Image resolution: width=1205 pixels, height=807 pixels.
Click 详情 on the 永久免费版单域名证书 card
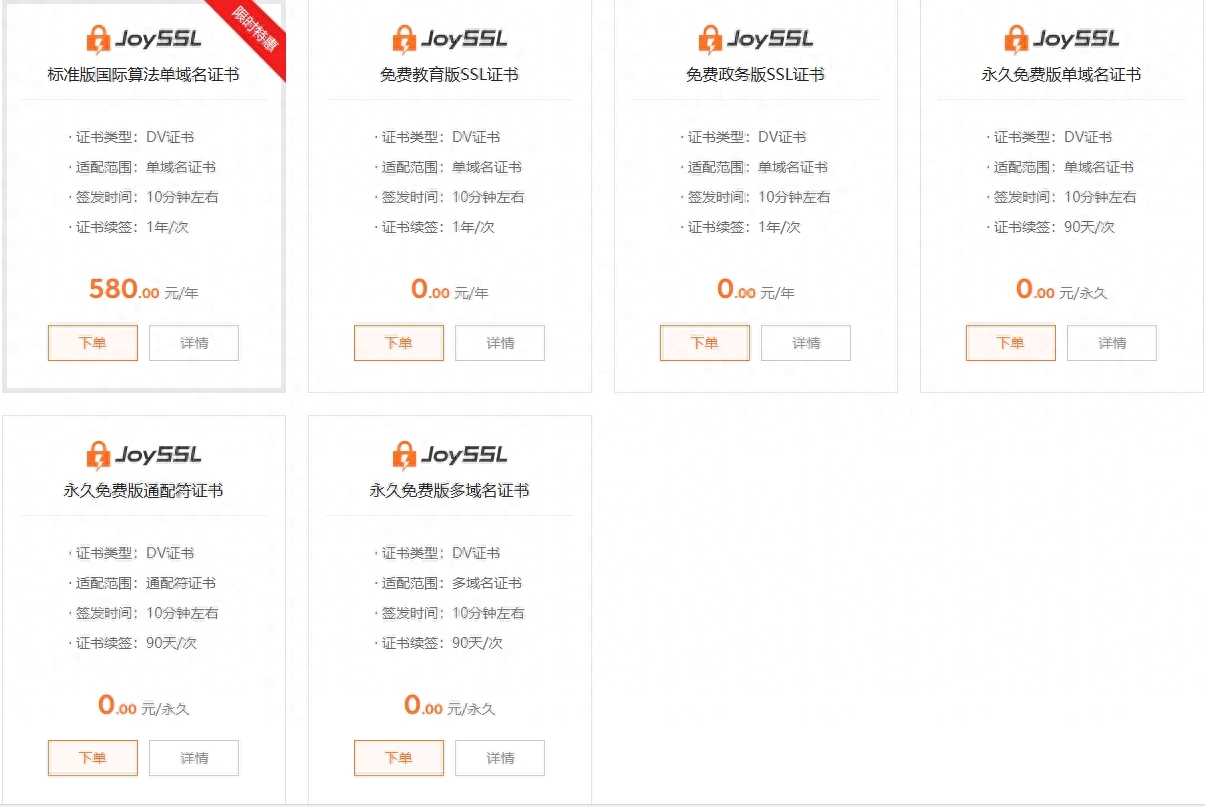(x=1111, y=343)
